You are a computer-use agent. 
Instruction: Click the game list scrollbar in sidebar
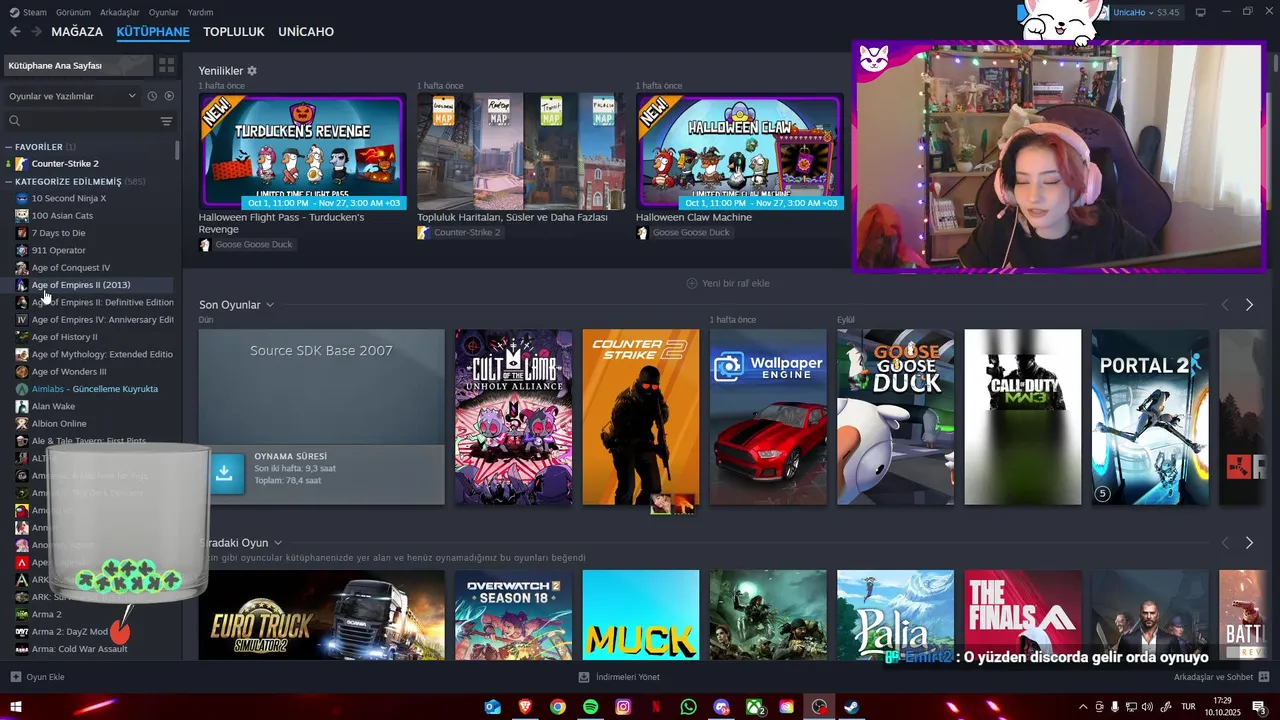click(x=178, y=150)
